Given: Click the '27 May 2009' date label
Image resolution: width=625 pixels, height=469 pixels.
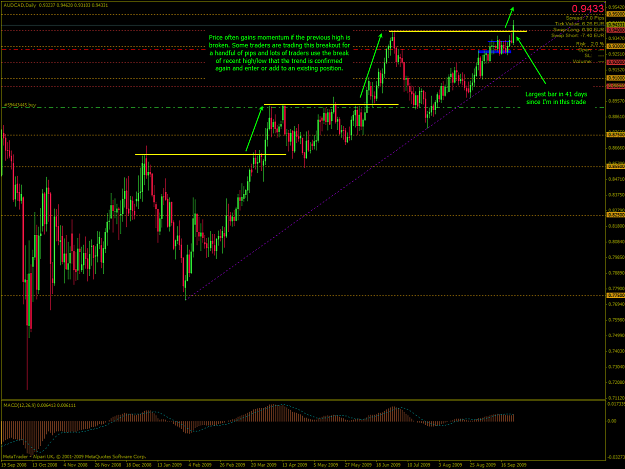Looking at the screenshot, I should [x=358, y=465].
